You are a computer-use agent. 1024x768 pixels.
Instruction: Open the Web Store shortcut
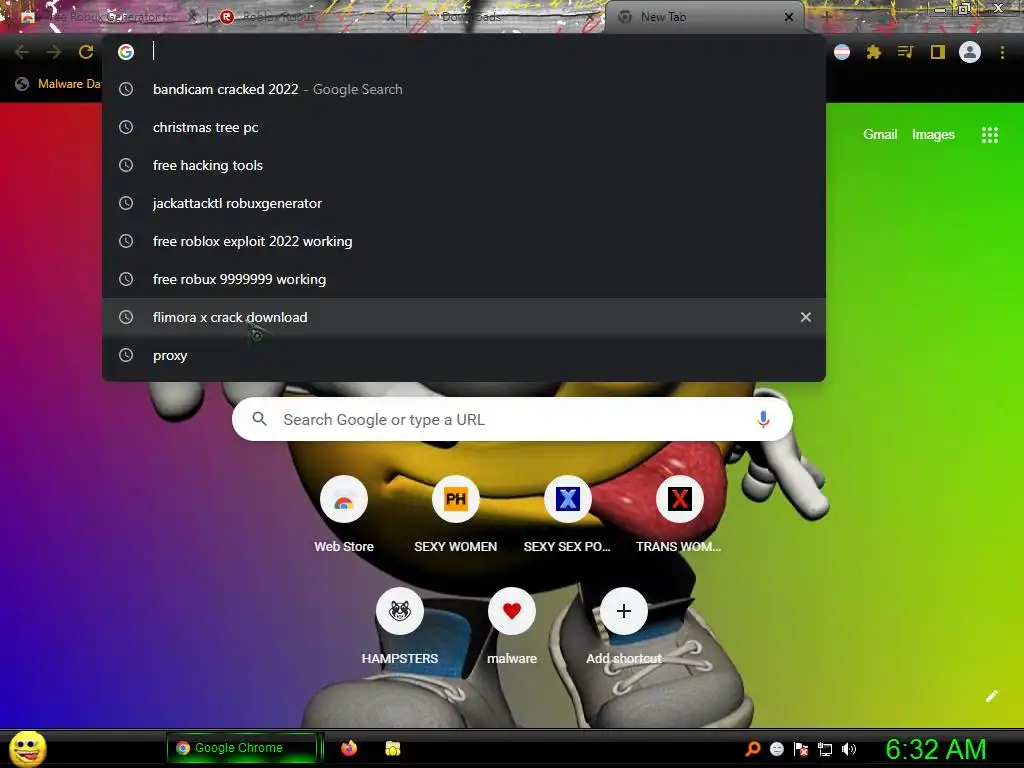(344, 515)
